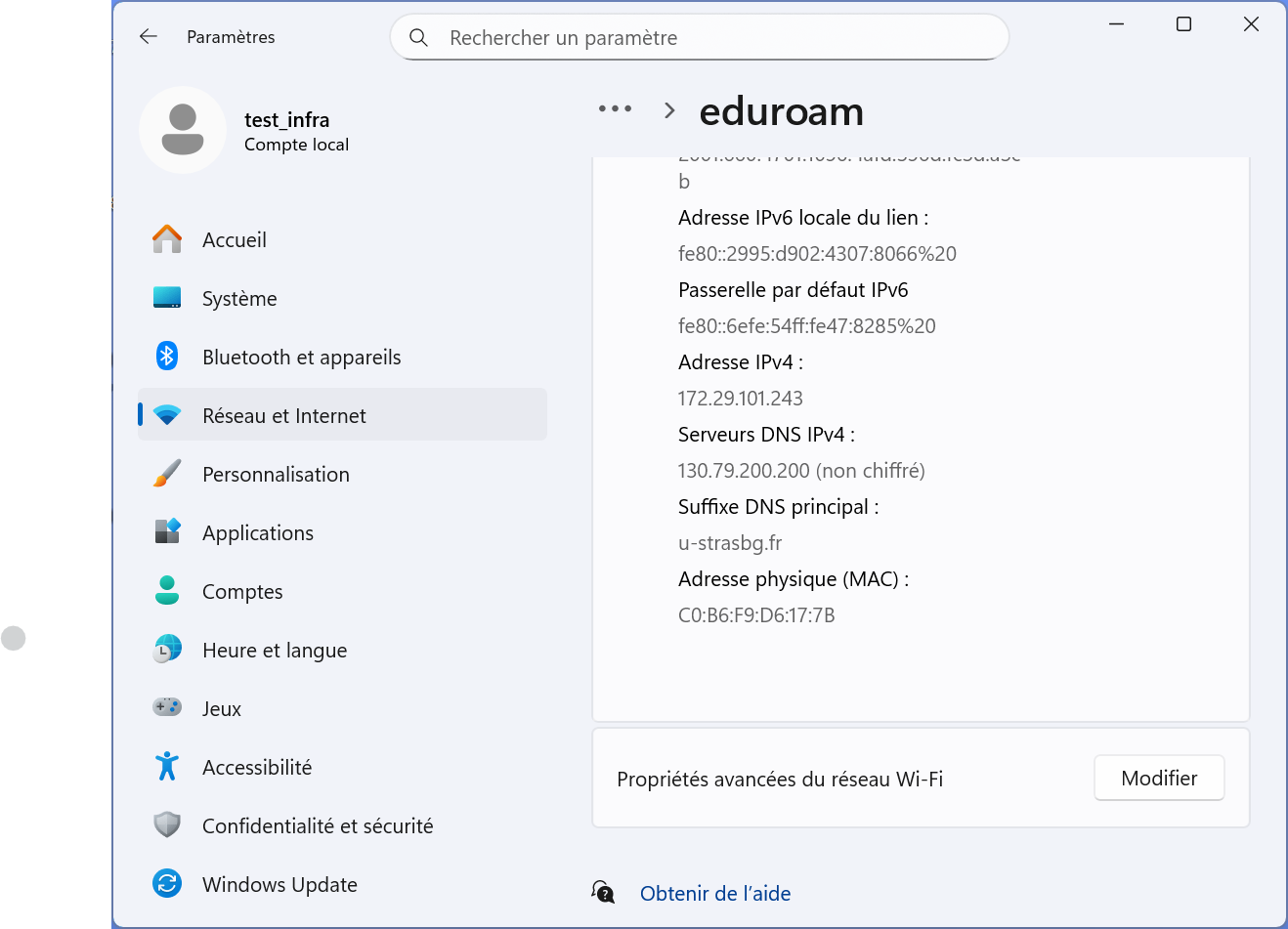The image size is (1288, 929).
Task: Open the Applications icon in sidebar
Action: tap(167, 532)
